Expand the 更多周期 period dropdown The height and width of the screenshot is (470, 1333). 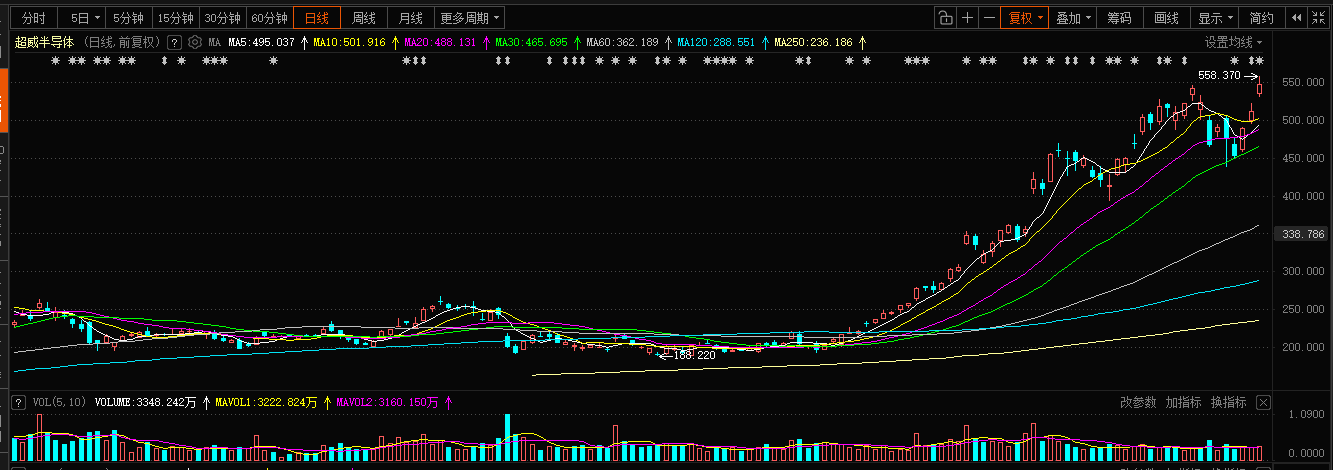click(x=469, y=18)
